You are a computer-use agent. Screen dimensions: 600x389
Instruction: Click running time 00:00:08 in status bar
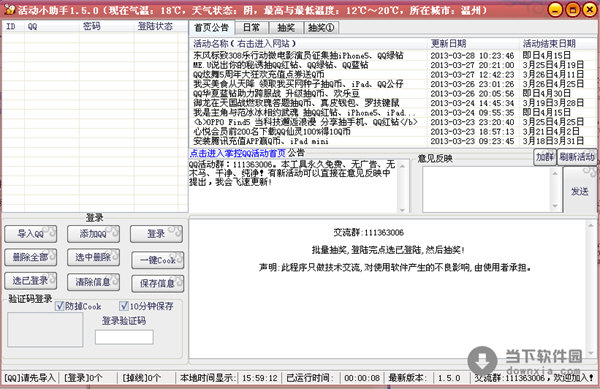[362, 378]
